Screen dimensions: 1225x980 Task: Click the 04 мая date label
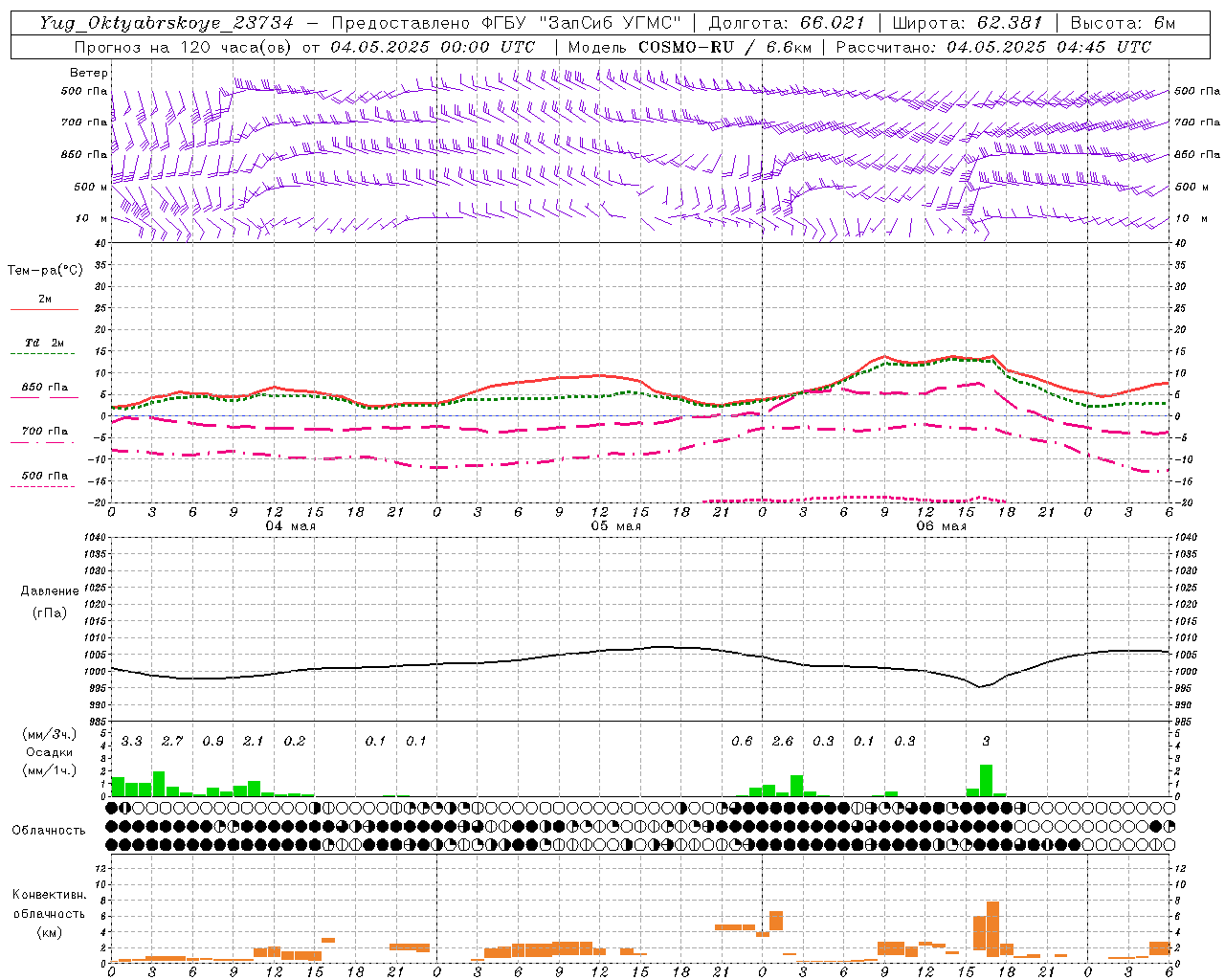(x=290, y=526)
